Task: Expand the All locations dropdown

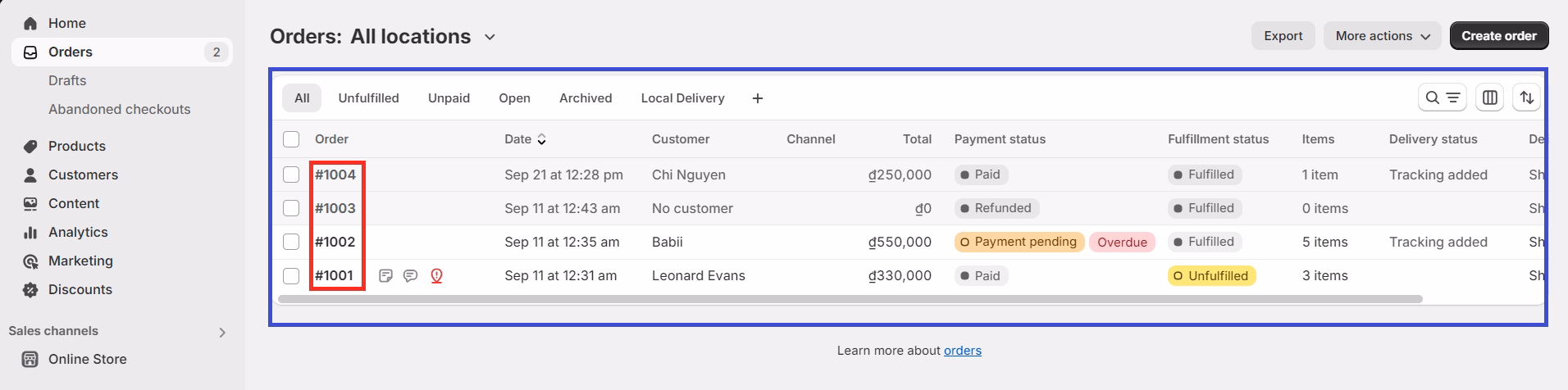Action: [490, 37]
